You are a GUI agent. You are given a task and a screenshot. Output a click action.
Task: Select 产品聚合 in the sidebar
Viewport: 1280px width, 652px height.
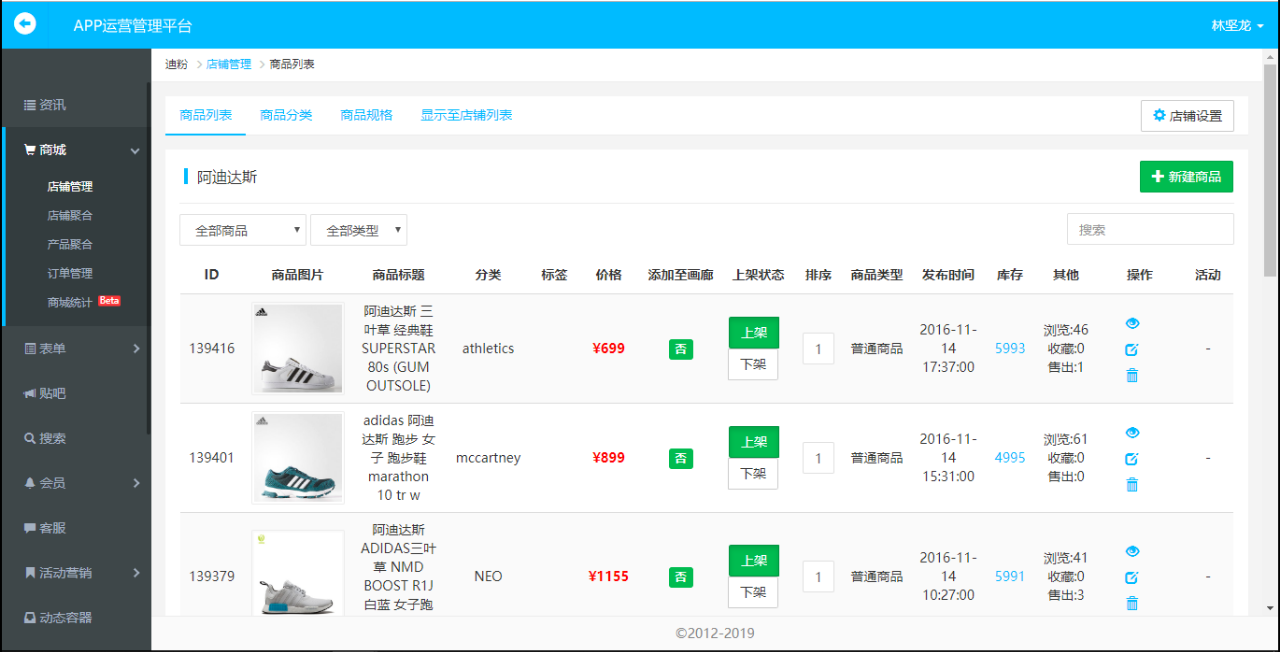click(70, 244)
